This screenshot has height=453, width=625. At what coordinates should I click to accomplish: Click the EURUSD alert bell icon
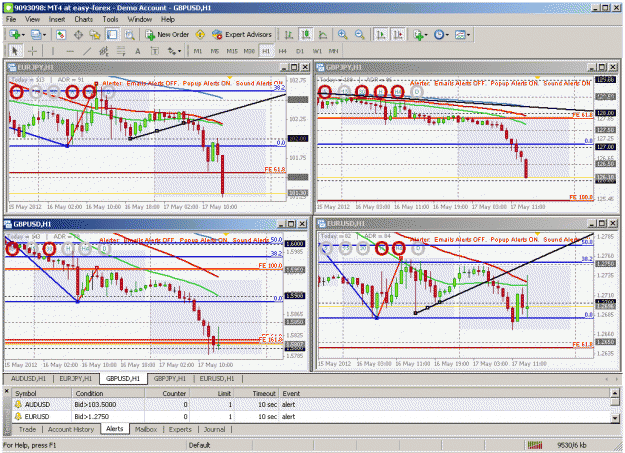click(x=18, y=416)
